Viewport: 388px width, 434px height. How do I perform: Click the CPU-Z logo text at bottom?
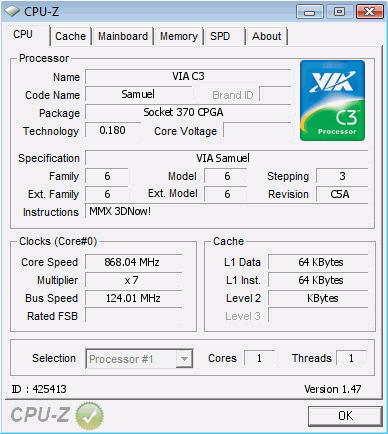tap(40, 415)
